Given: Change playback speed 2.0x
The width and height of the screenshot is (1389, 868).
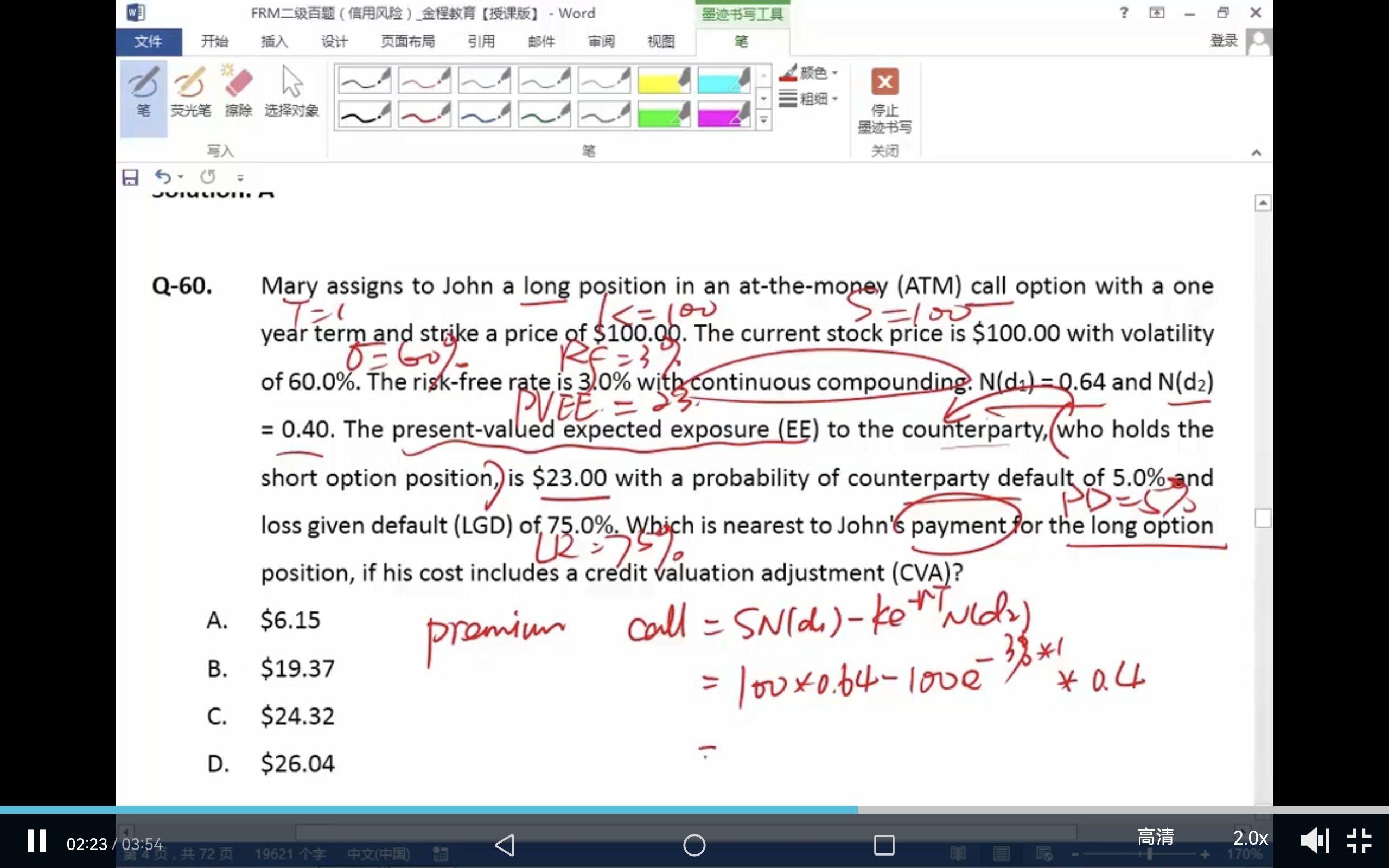Looking at the screenshot, I should [x=1250, y=838].
